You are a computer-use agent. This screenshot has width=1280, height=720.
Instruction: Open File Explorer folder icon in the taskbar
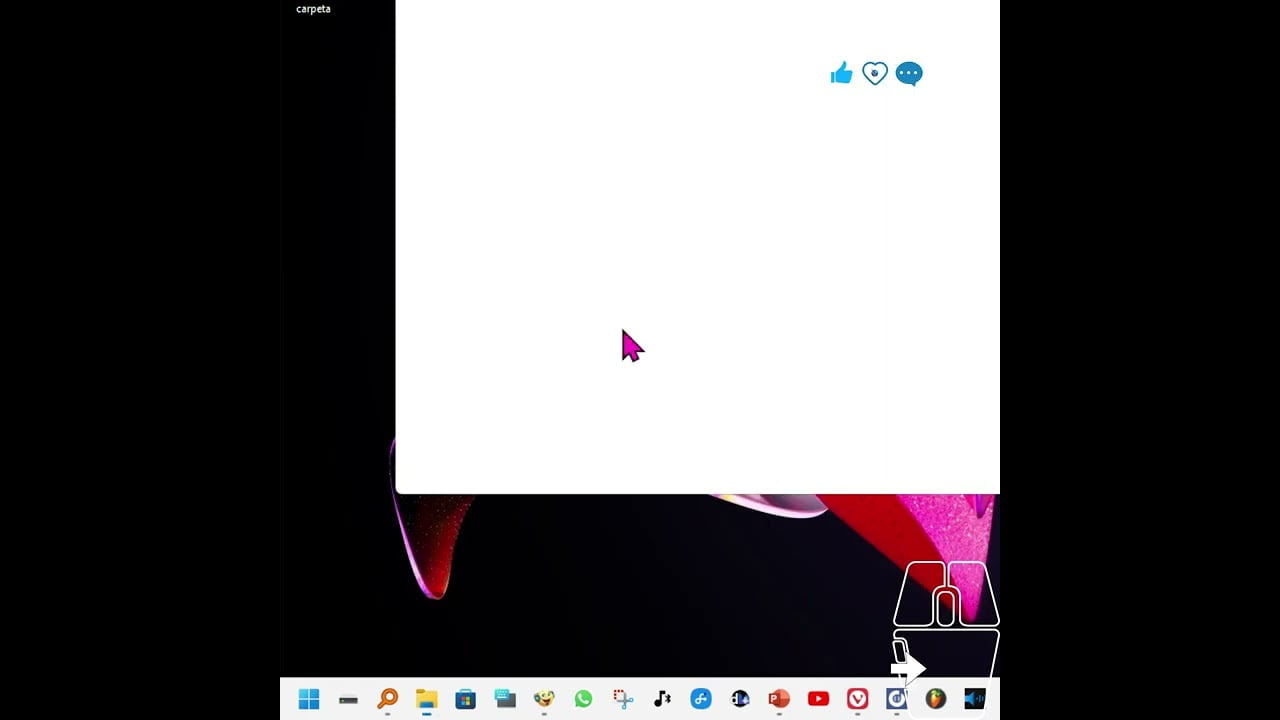pos(427,699)
